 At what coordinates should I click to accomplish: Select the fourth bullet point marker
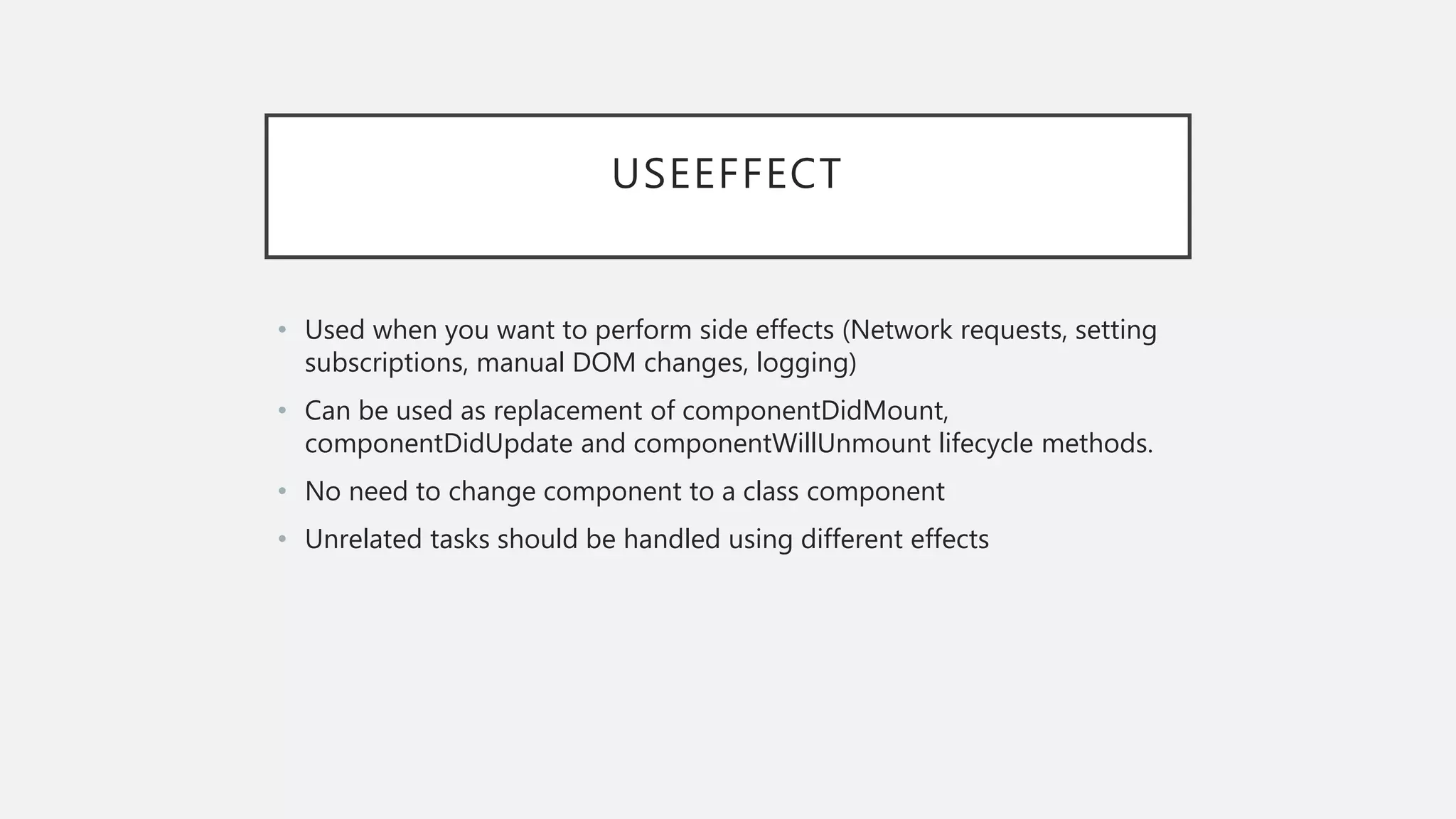[282, 539]
